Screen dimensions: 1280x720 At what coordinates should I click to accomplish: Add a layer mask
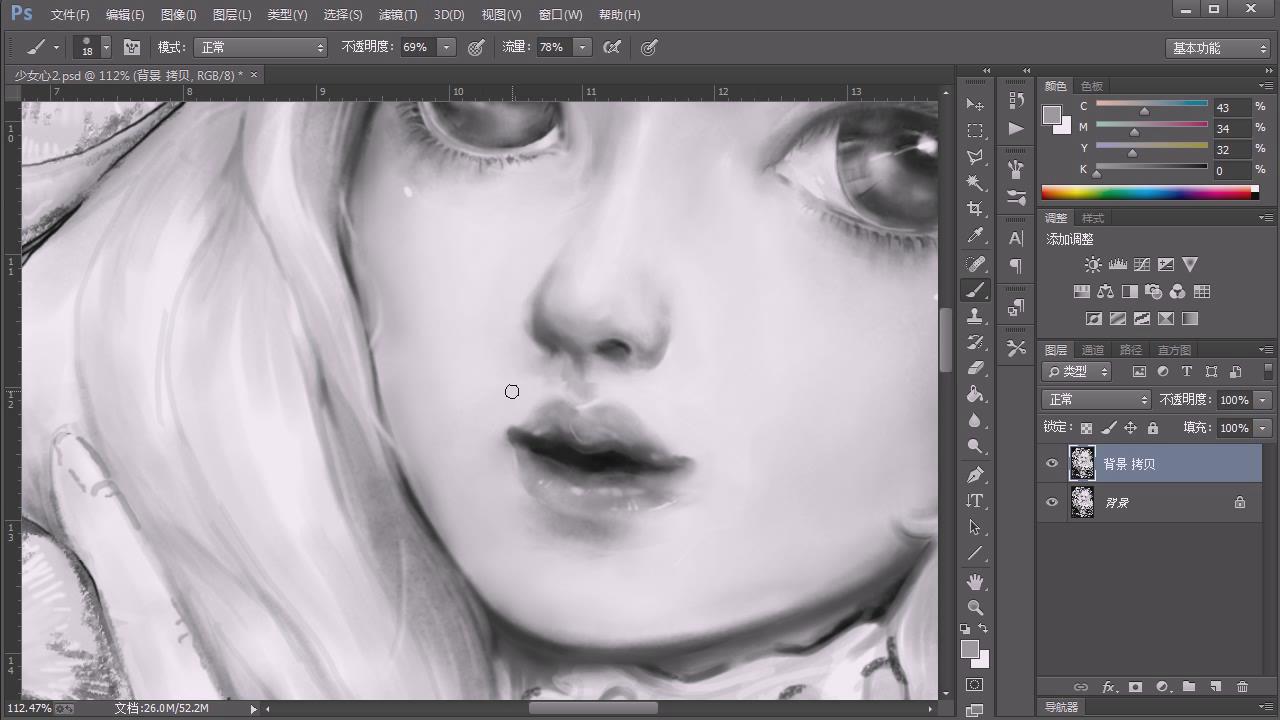point(1135,687)
